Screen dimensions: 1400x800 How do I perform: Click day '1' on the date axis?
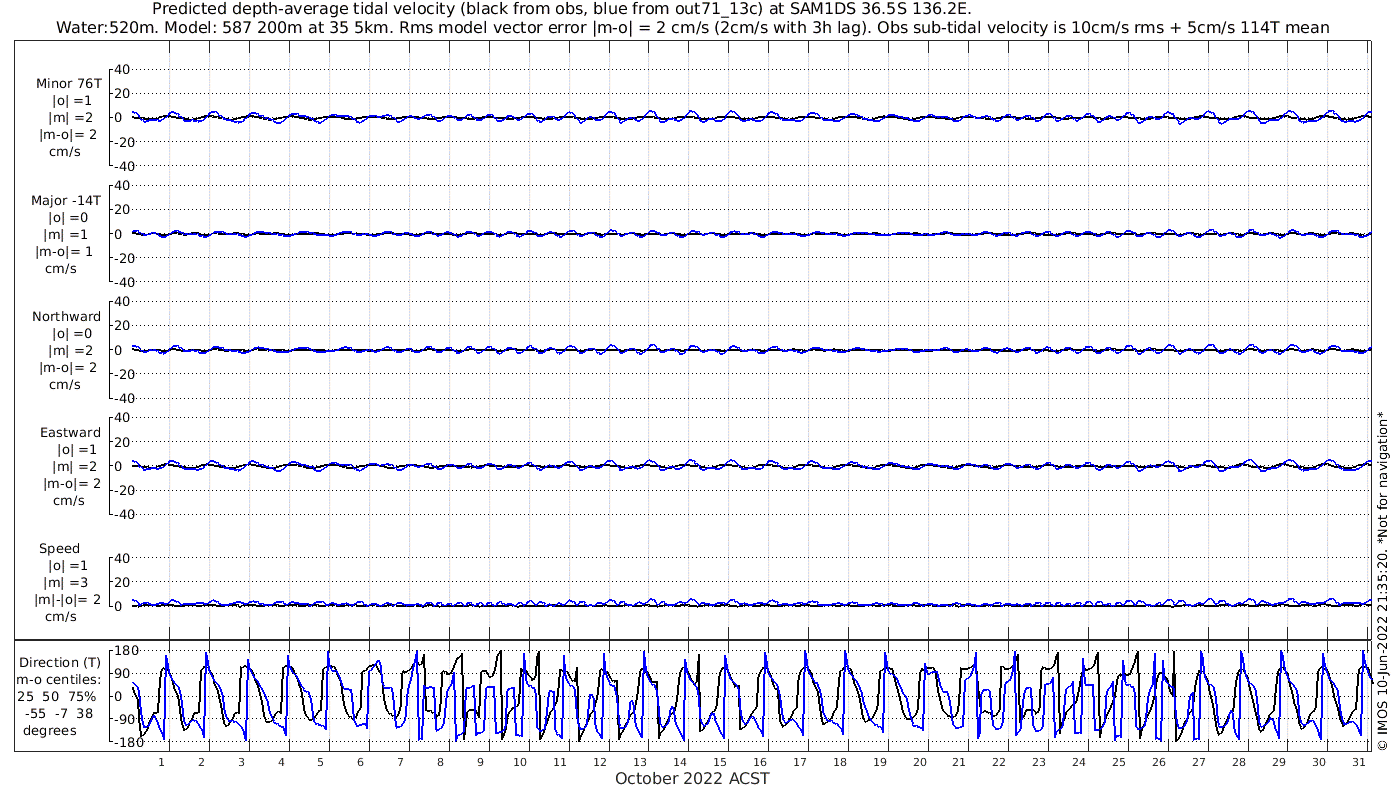click(x=162, y=762)
